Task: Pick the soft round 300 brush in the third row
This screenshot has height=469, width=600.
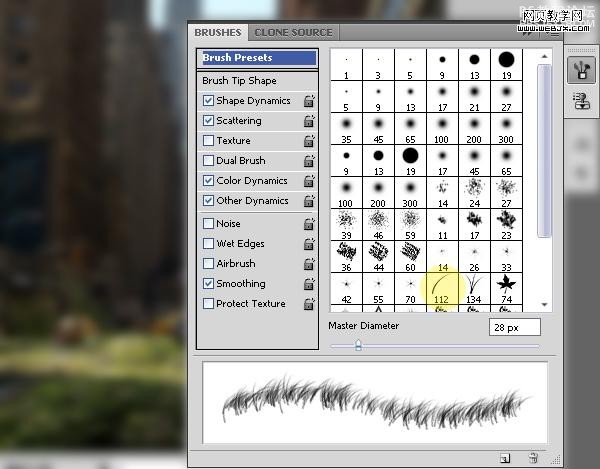Action: click(506, 129)
